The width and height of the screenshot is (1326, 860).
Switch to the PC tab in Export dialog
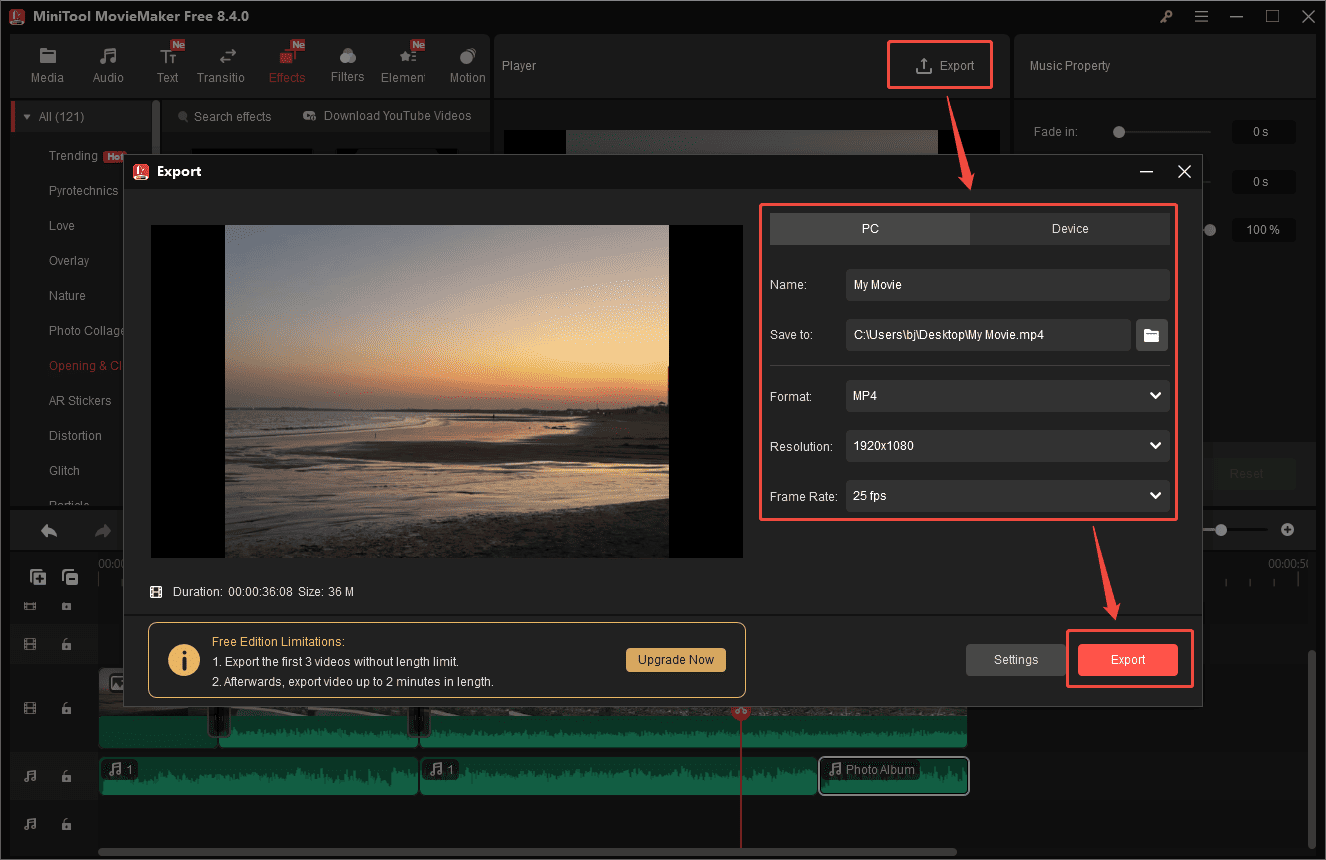(869, 228)
